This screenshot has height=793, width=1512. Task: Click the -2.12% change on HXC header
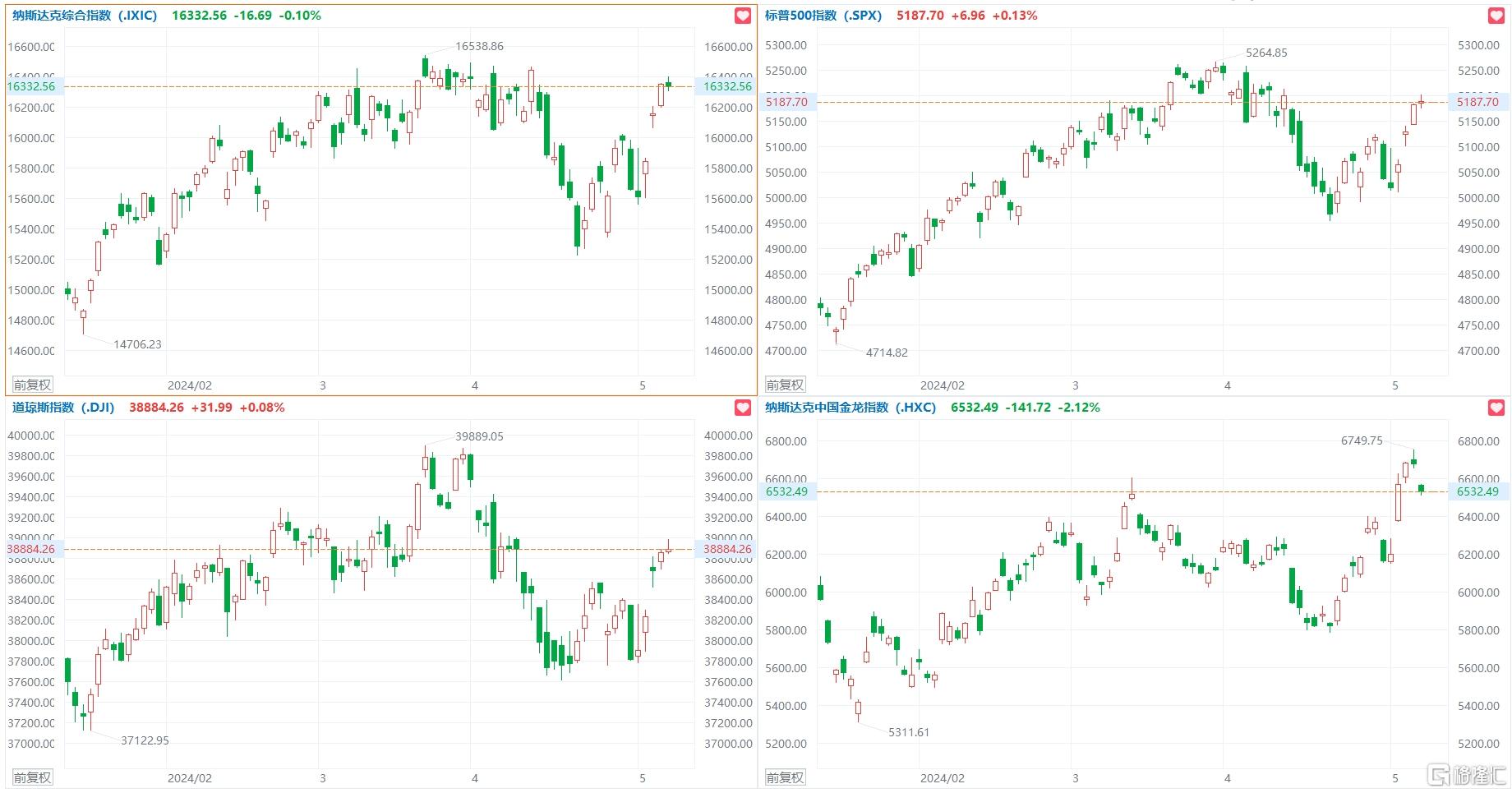tap(1078, 408)
